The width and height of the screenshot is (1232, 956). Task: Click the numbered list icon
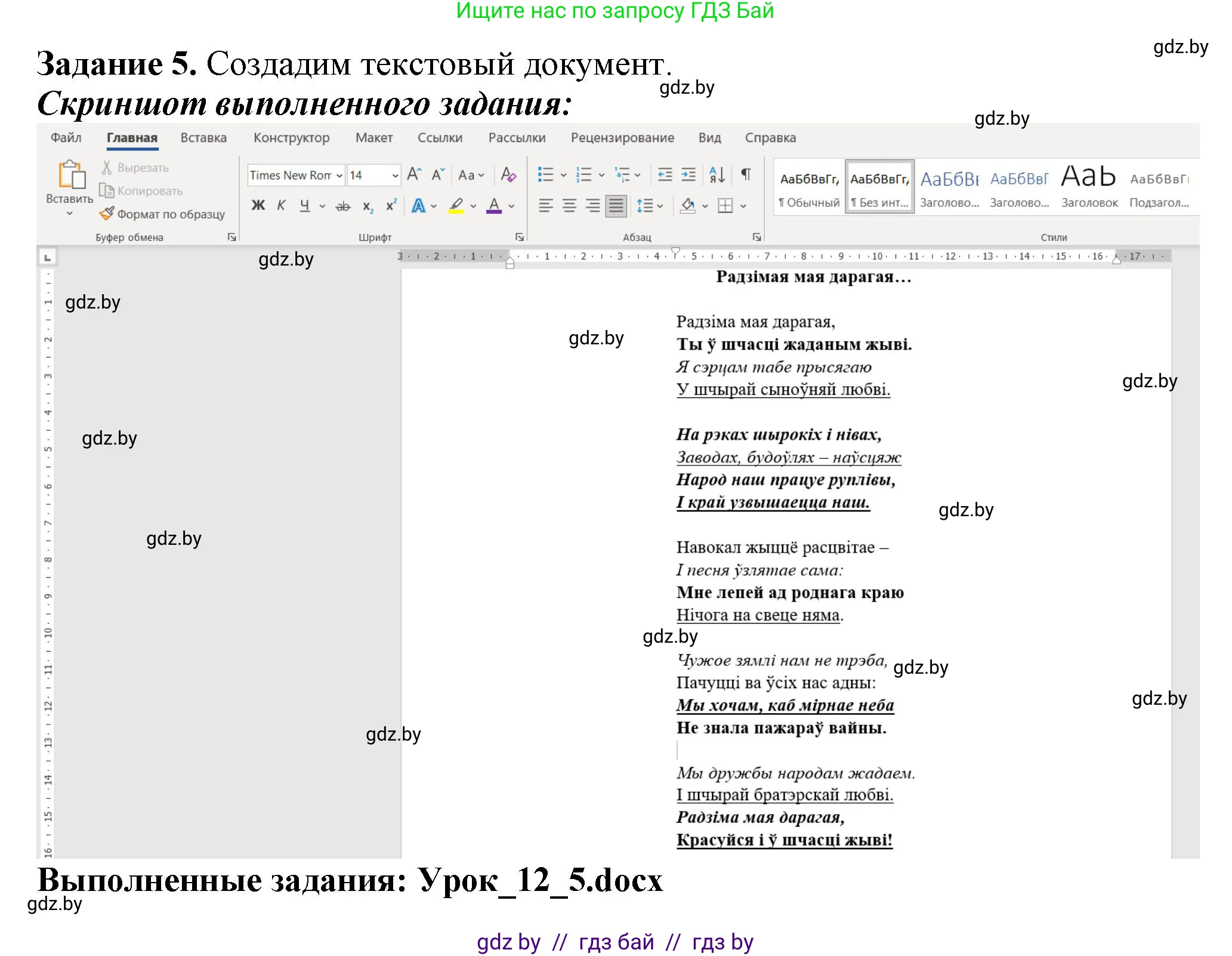583,174
